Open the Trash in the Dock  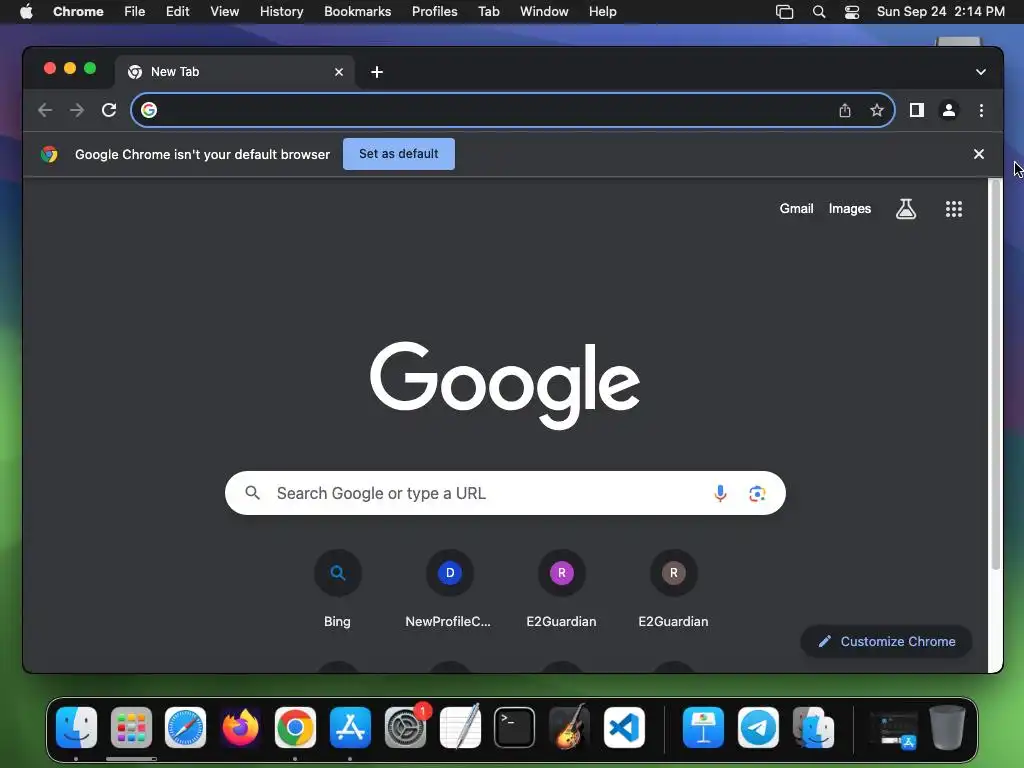(x=947, y=728)
